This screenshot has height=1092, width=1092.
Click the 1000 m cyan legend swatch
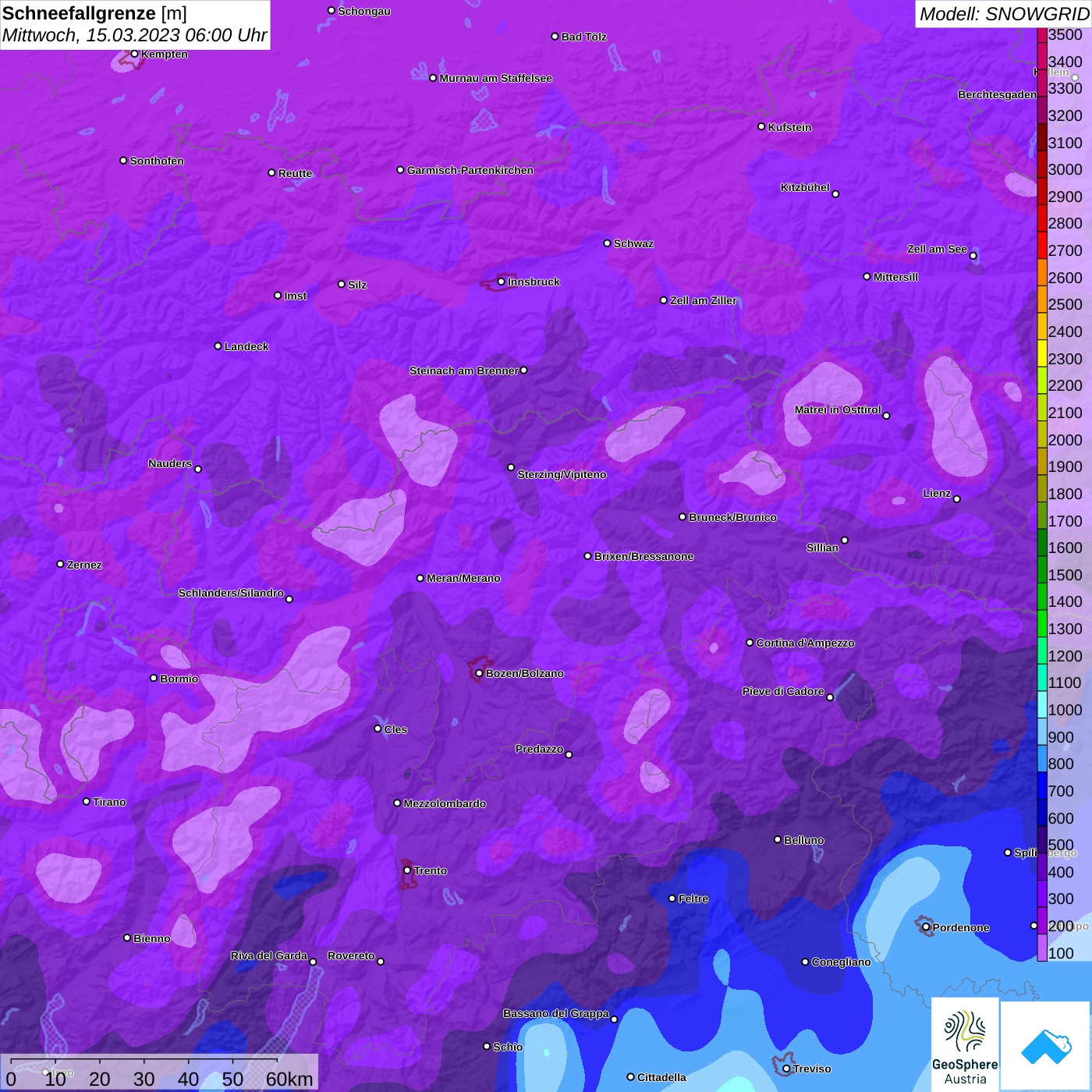tap(1042, 704)
